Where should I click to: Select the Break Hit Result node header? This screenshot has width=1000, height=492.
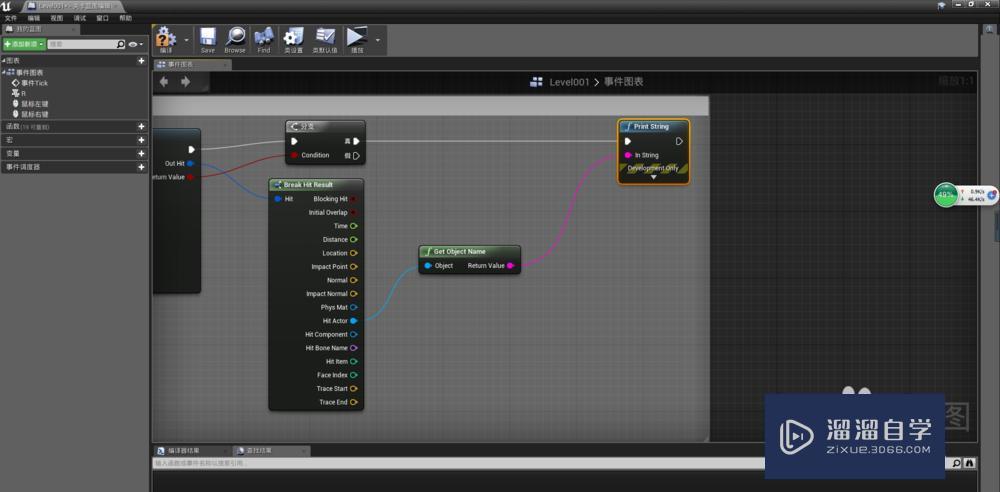[316, 184]
